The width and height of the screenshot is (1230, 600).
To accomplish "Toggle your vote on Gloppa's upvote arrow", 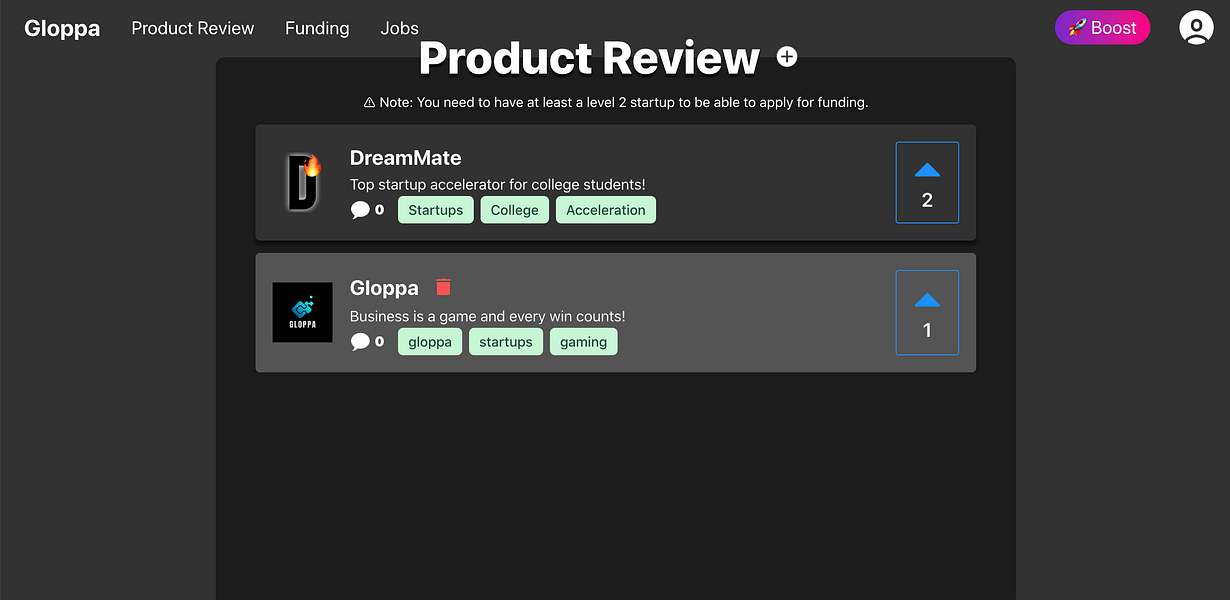I will pos(927,301).
